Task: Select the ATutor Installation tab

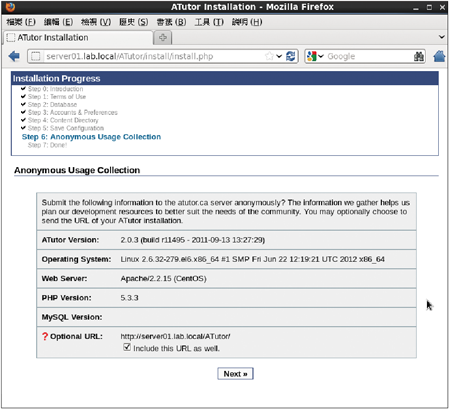Action: click(78, 37)
